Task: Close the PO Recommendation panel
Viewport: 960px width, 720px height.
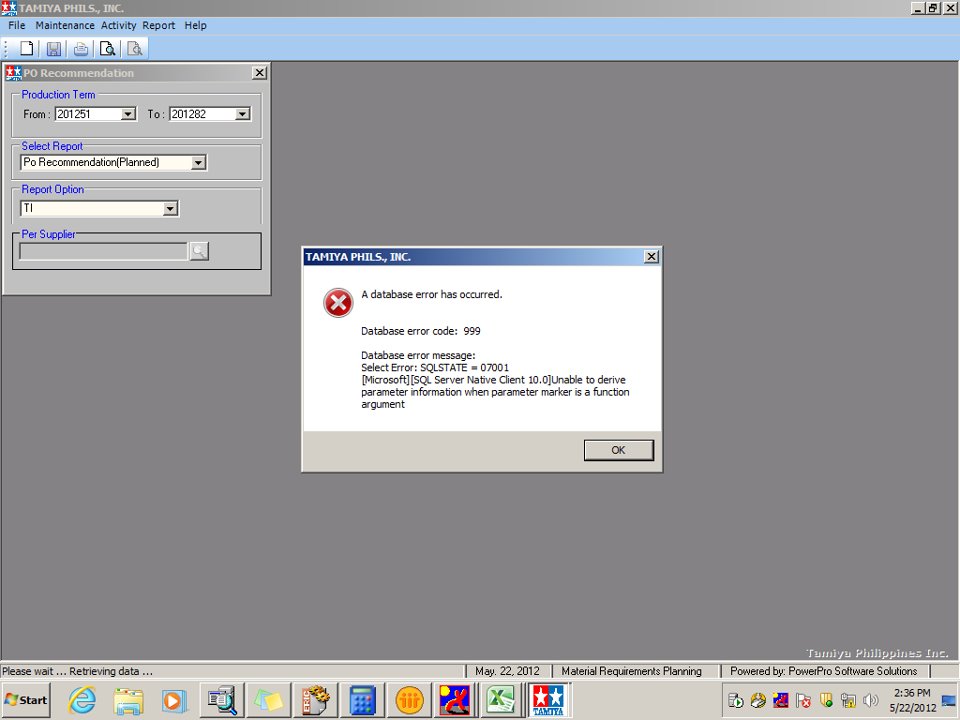Action: pos(259,73)
